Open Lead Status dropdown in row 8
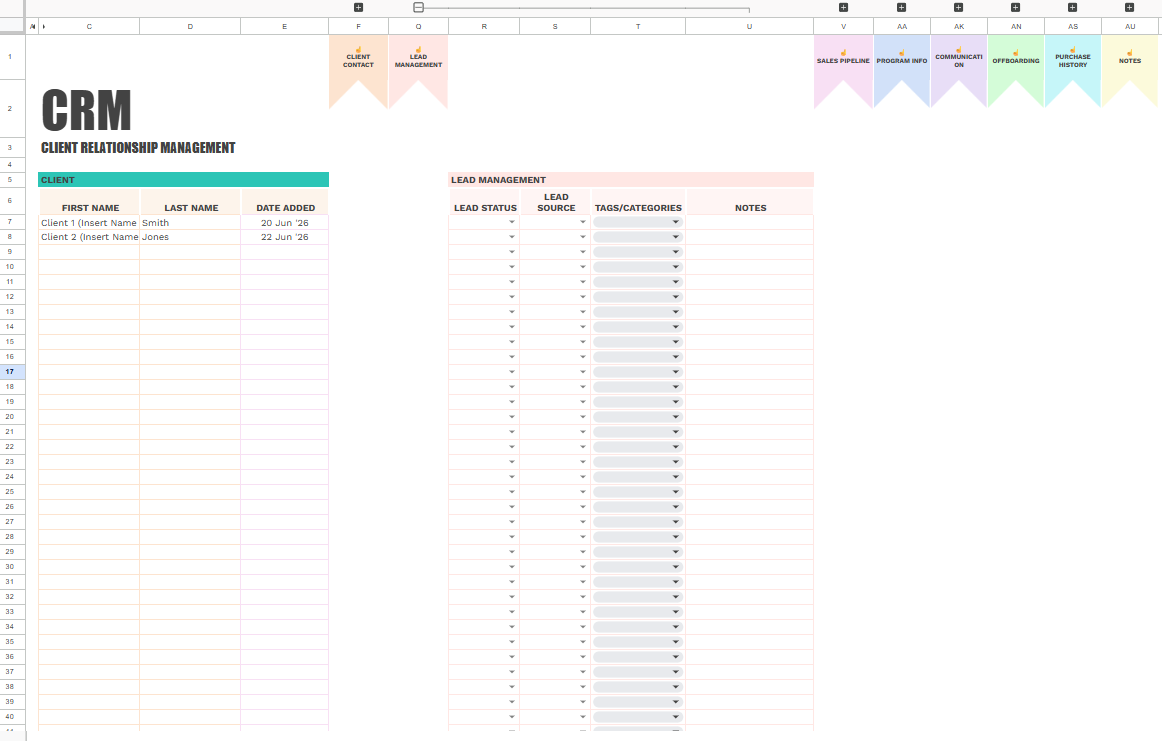The width and height of the screenshot is (1162, 741). [511, 237]
